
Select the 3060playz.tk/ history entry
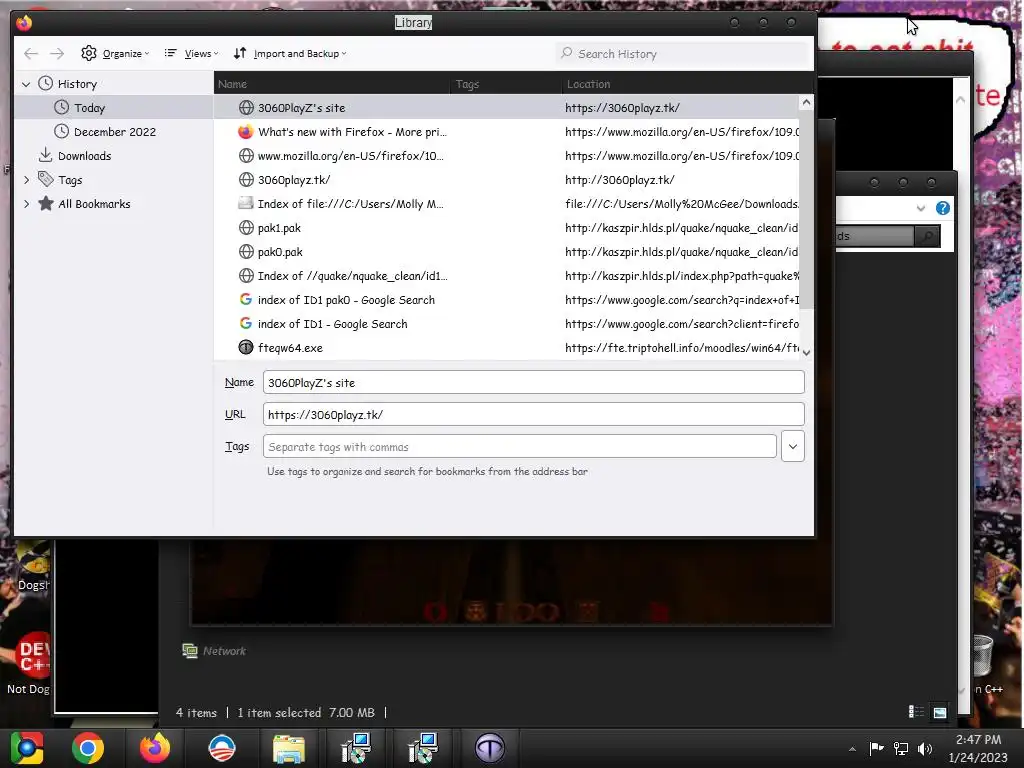[x=506, y=180]
